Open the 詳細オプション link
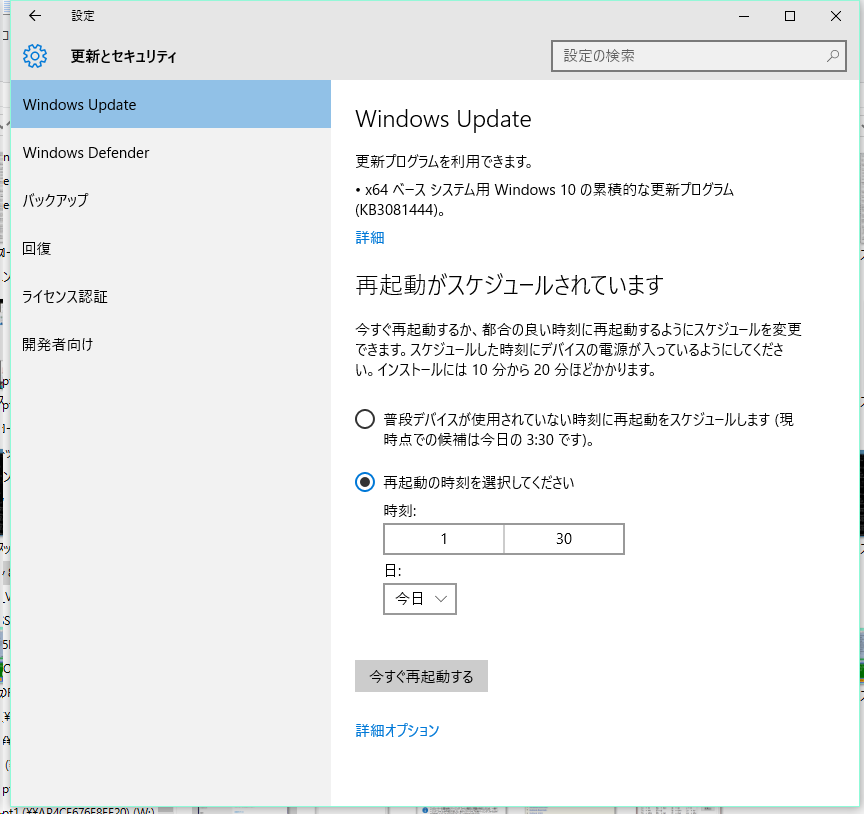 (x=397, y=730)
